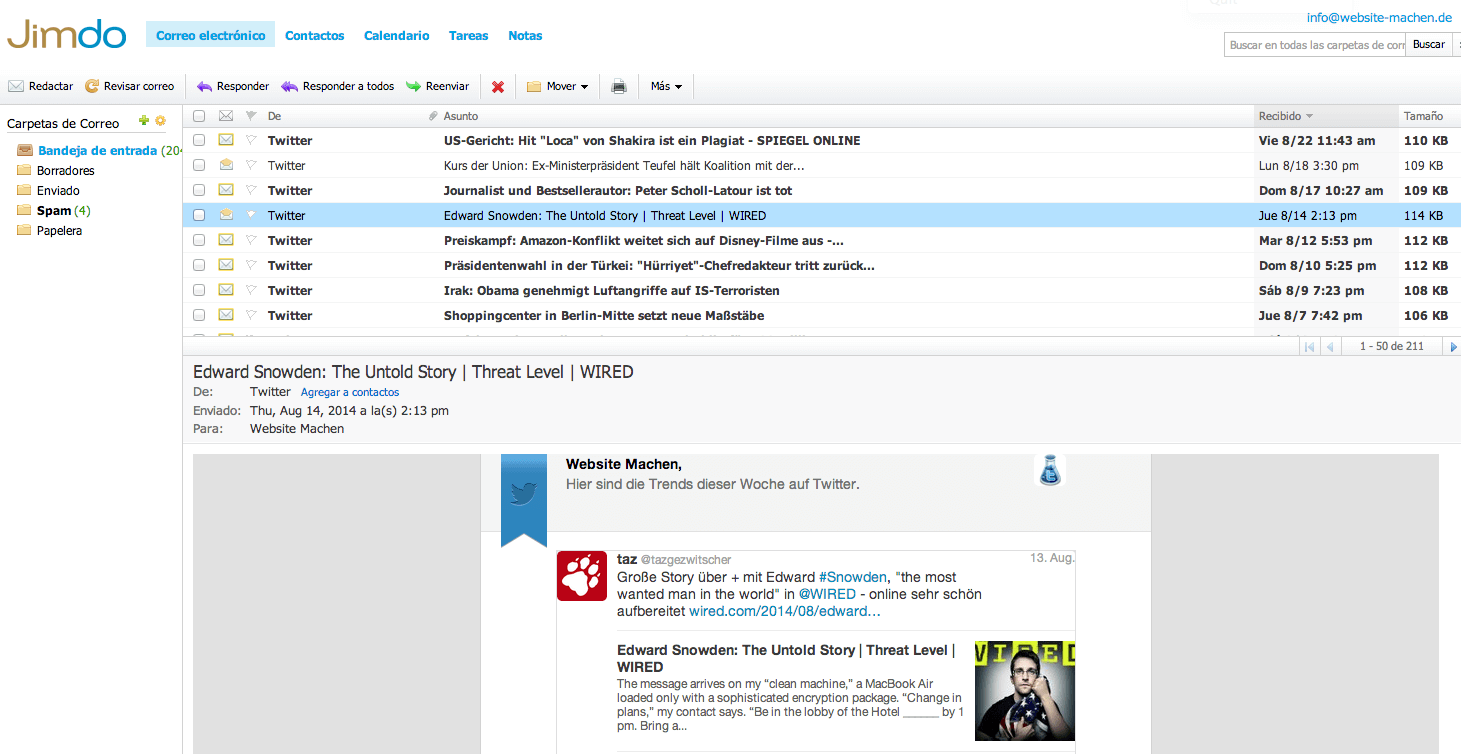Click the Revisar correo refresh icon
The width and height of the screenshot is (1461, 754).
92,86
